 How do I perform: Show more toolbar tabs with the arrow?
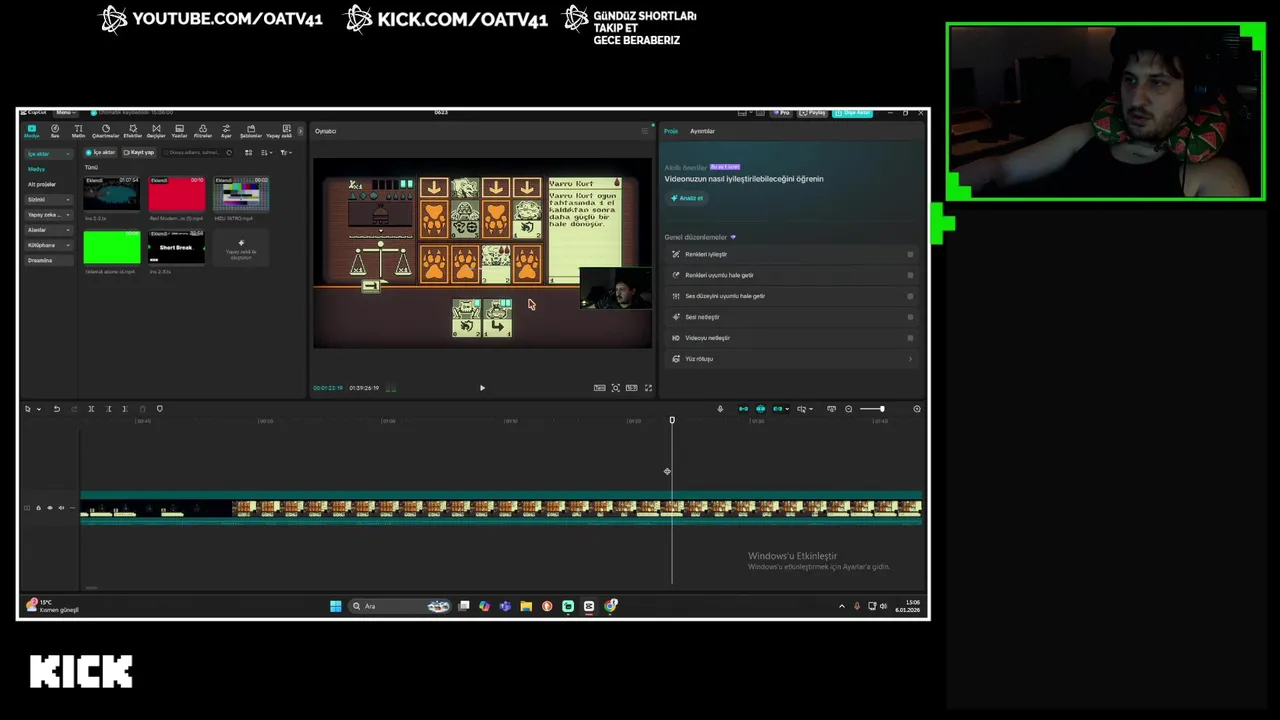300,131
